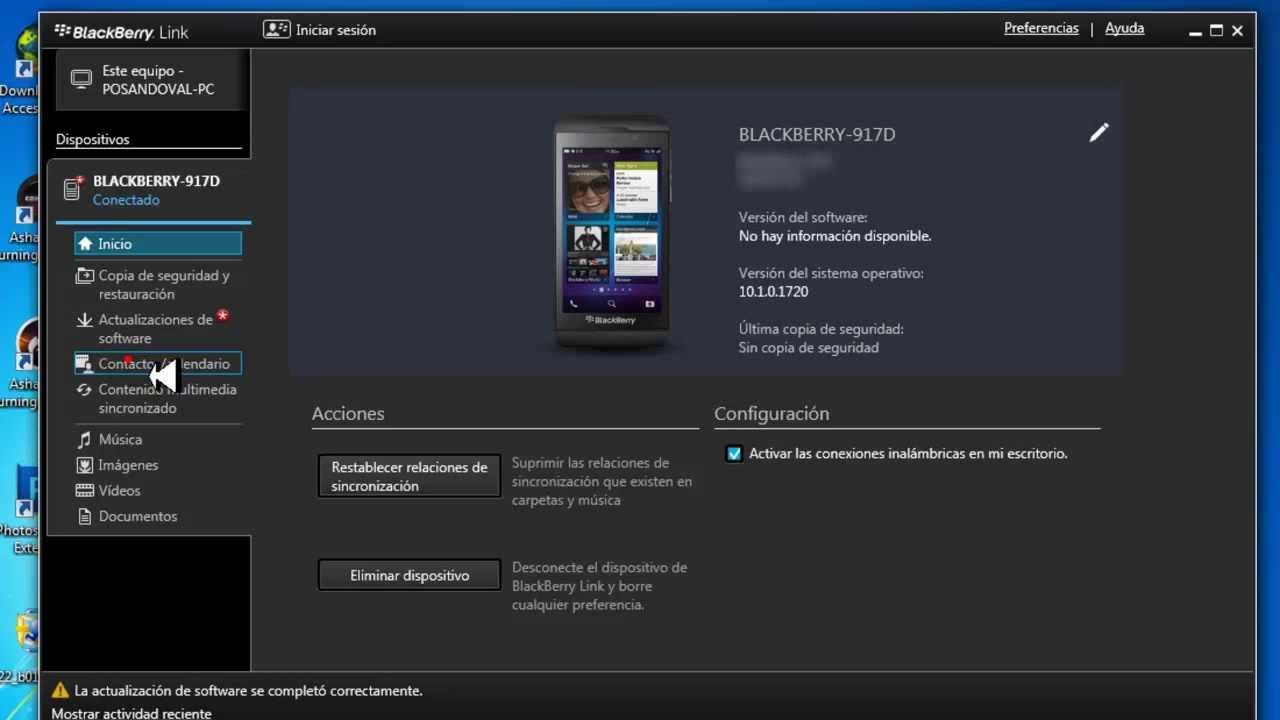Open the Música section
Viewport: 1280px width, 720px height.
tap(120, 439)
